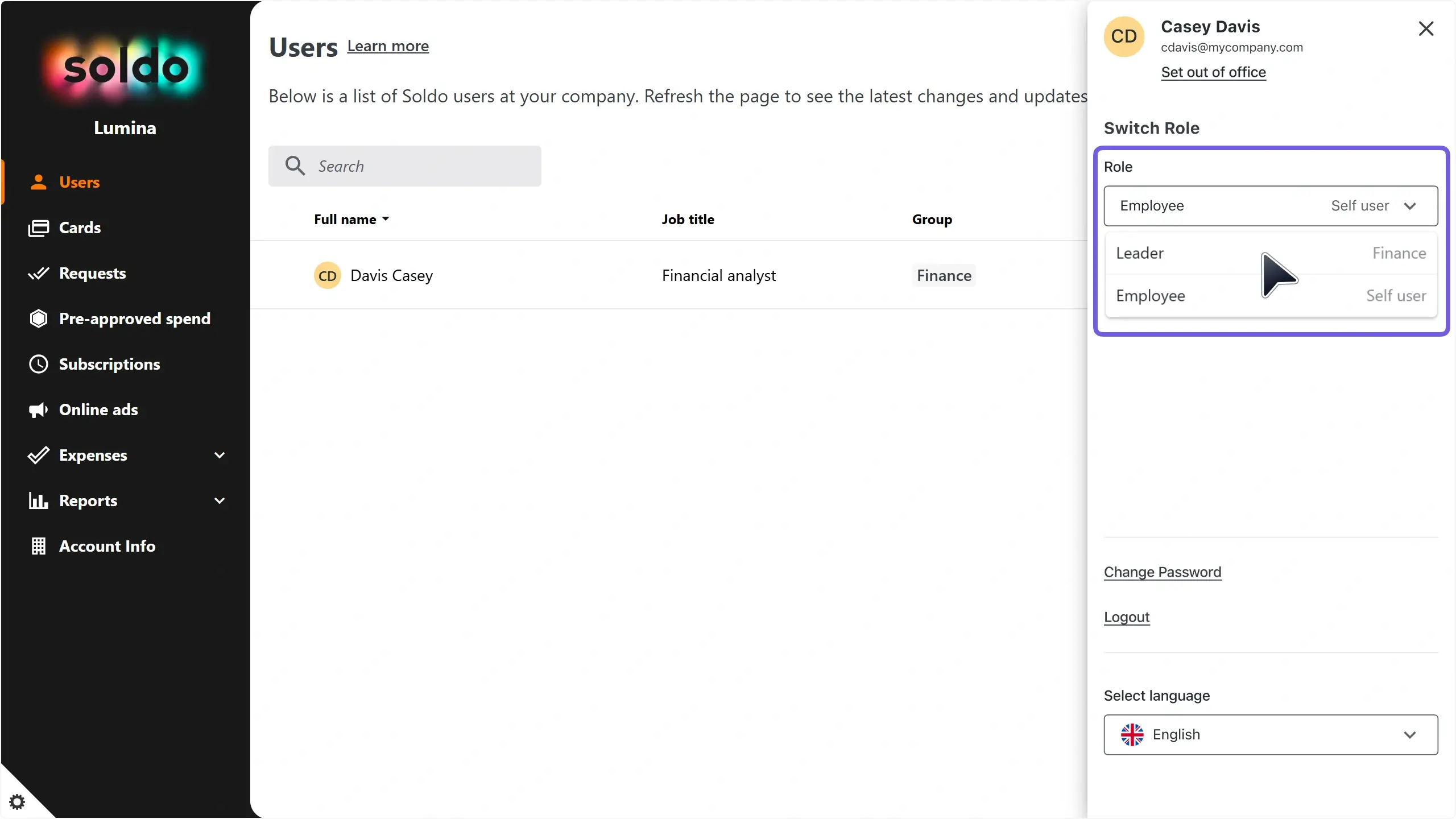
Task: Click the Pre-approved spend hexagon icon
Action: click(x=38, y=318)
